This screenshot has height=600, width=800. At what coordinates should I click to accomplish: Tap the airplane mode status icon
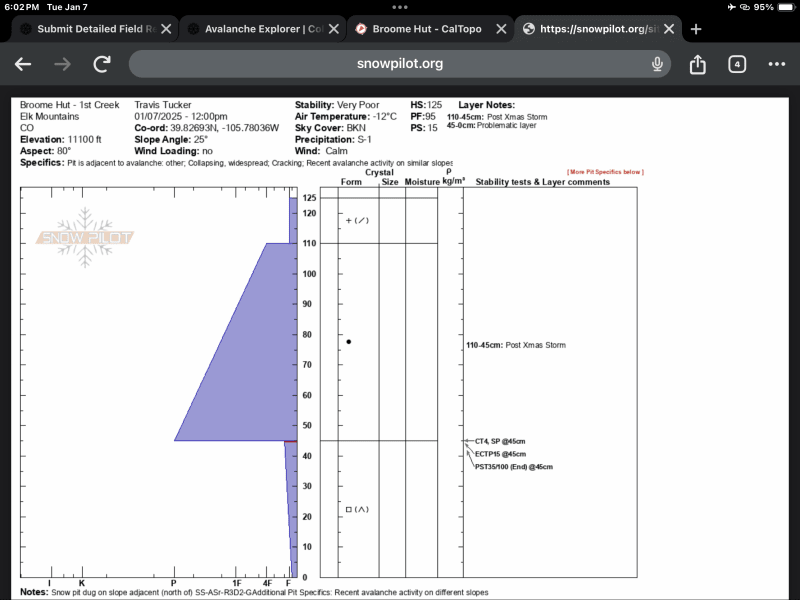coord(732,7)
